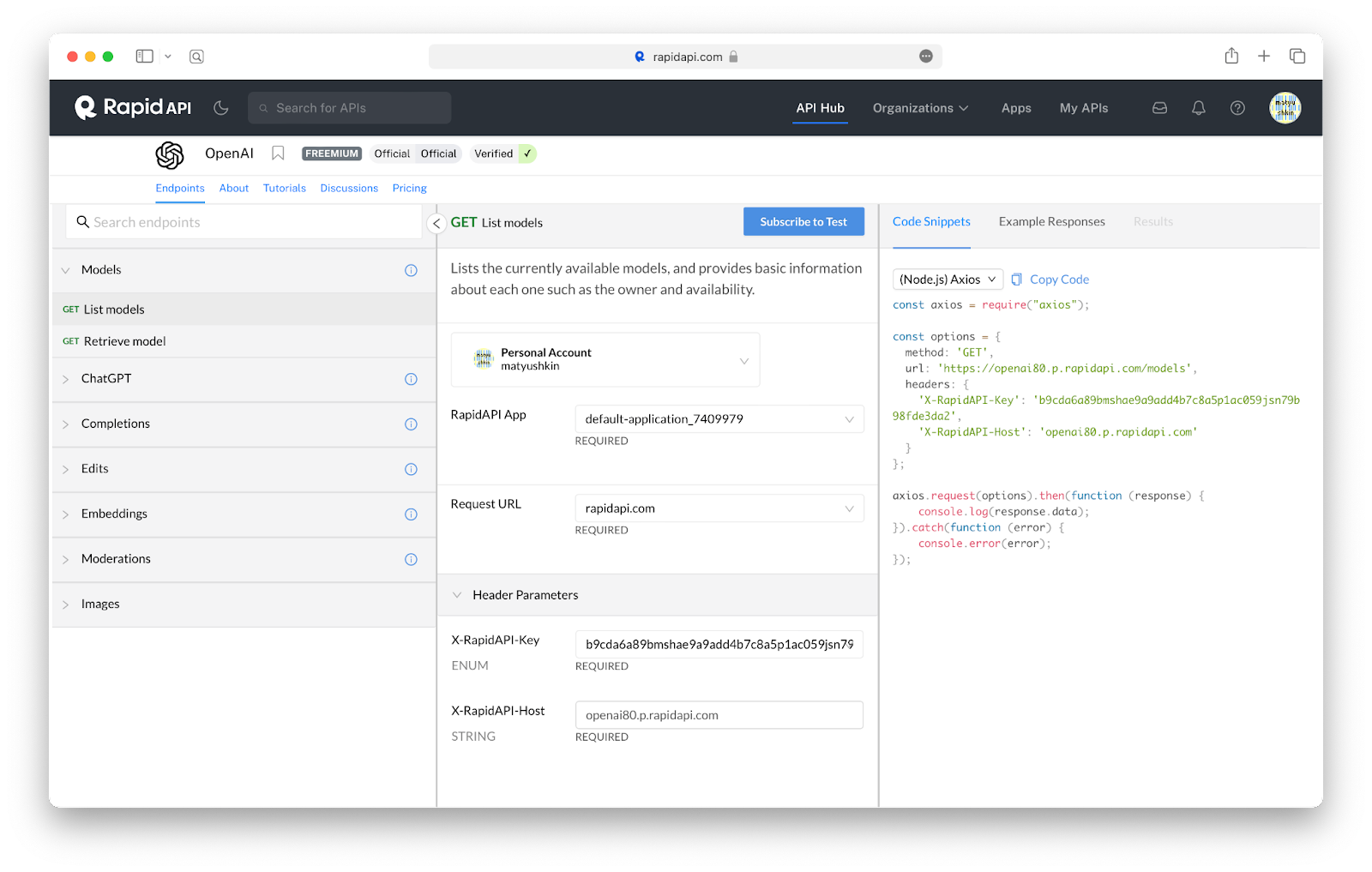This screenshot has width=1372, height=872.
Task: Select the GET Retrieve model endpoint
Action: (x=244, y=341)
